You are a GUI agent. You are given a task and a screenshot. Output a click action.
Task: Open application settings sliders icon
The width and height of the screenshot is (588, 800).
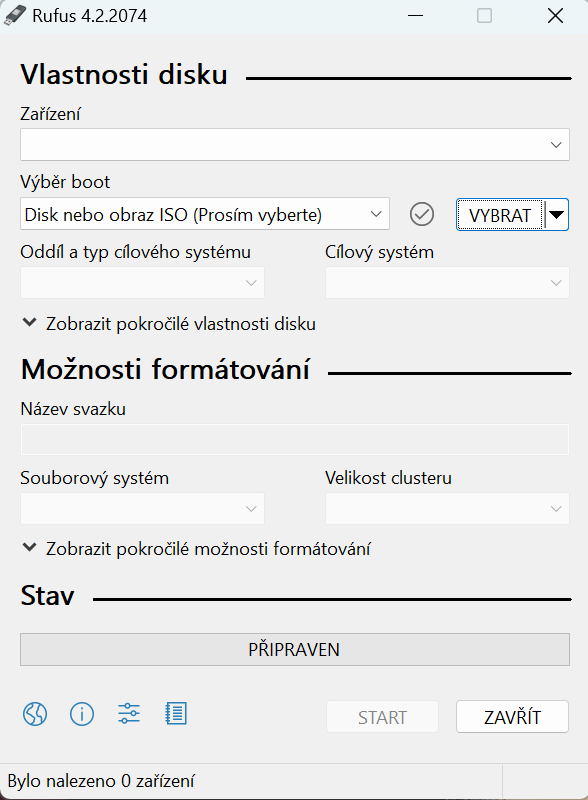129,713
